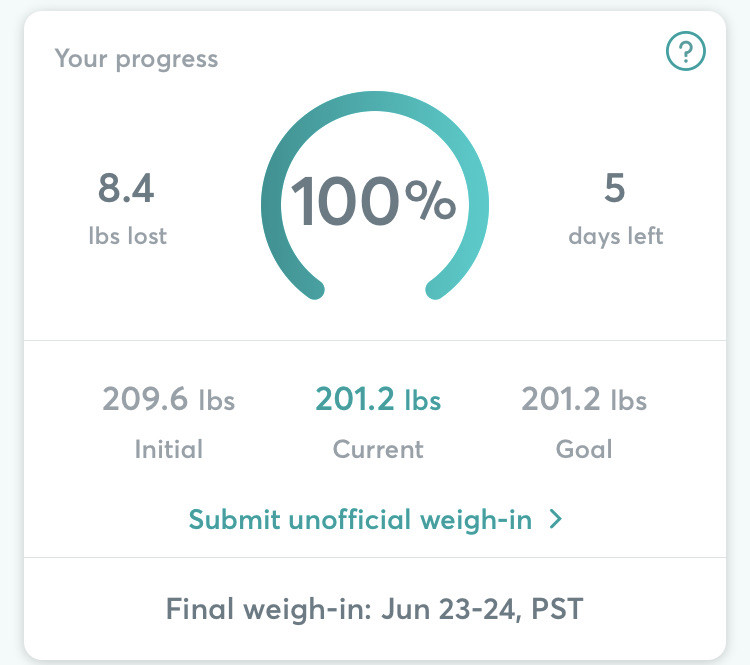
Task: Click the PST timezone text
Action: (556, 609)
